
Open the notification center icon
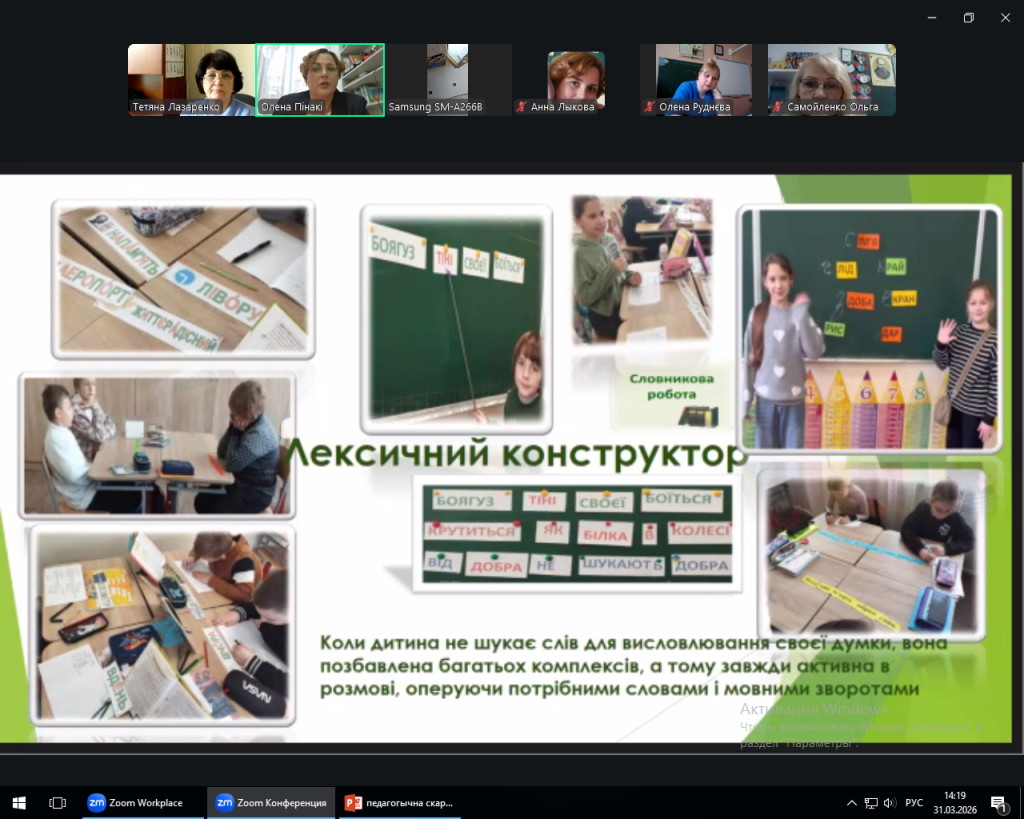(997, 802)
